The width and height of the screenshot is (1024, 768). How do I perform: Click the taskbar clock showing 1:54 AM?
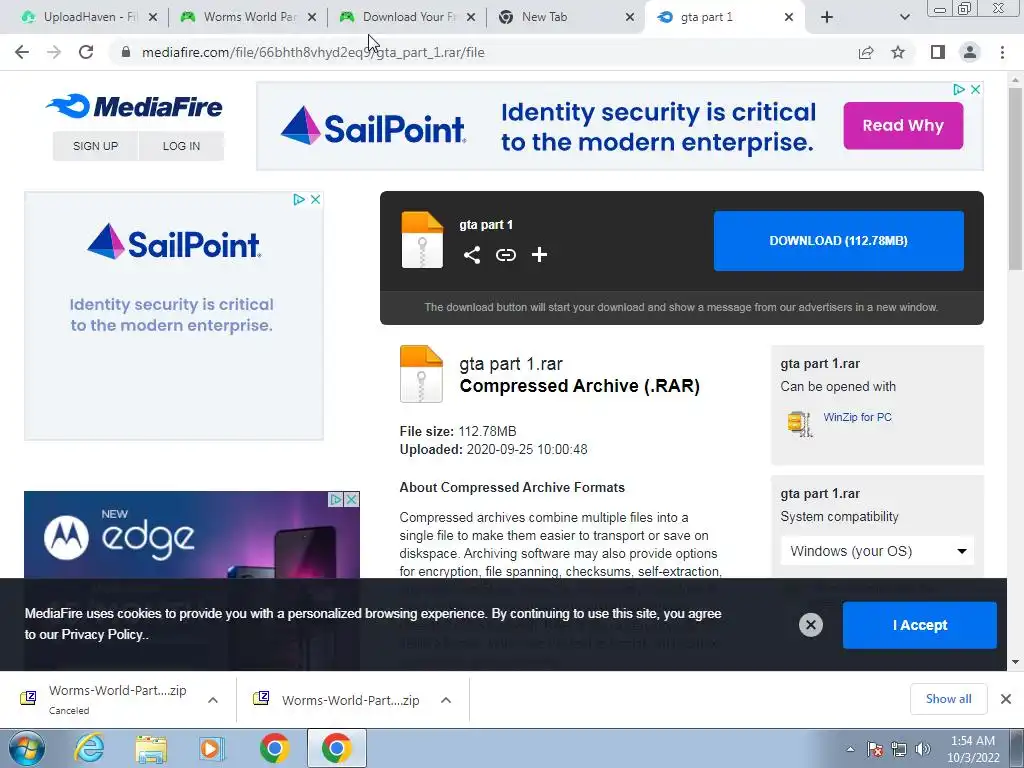(x=973, y=749)
